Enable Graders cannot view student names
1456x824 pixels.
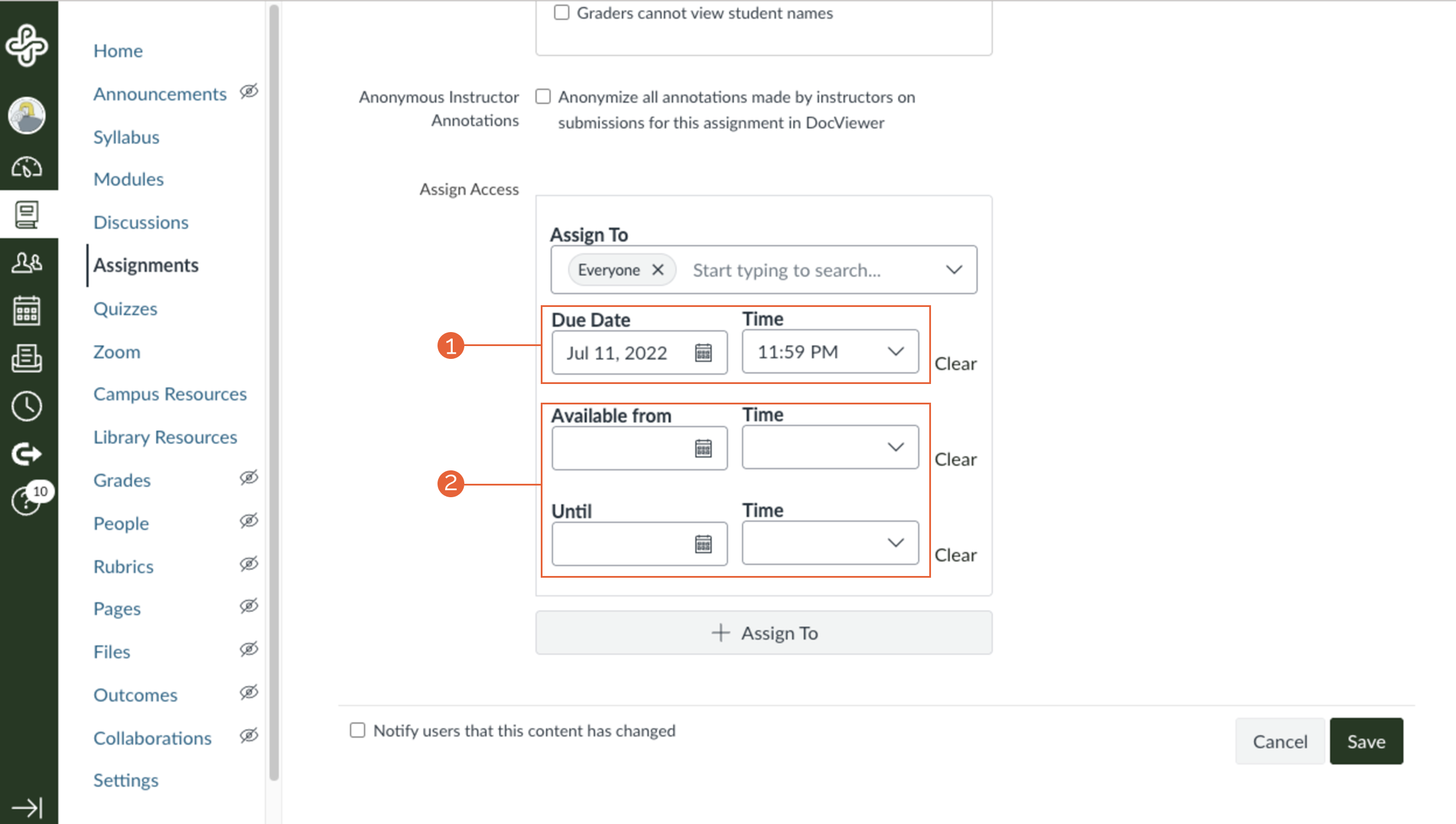tap(562, 12)
